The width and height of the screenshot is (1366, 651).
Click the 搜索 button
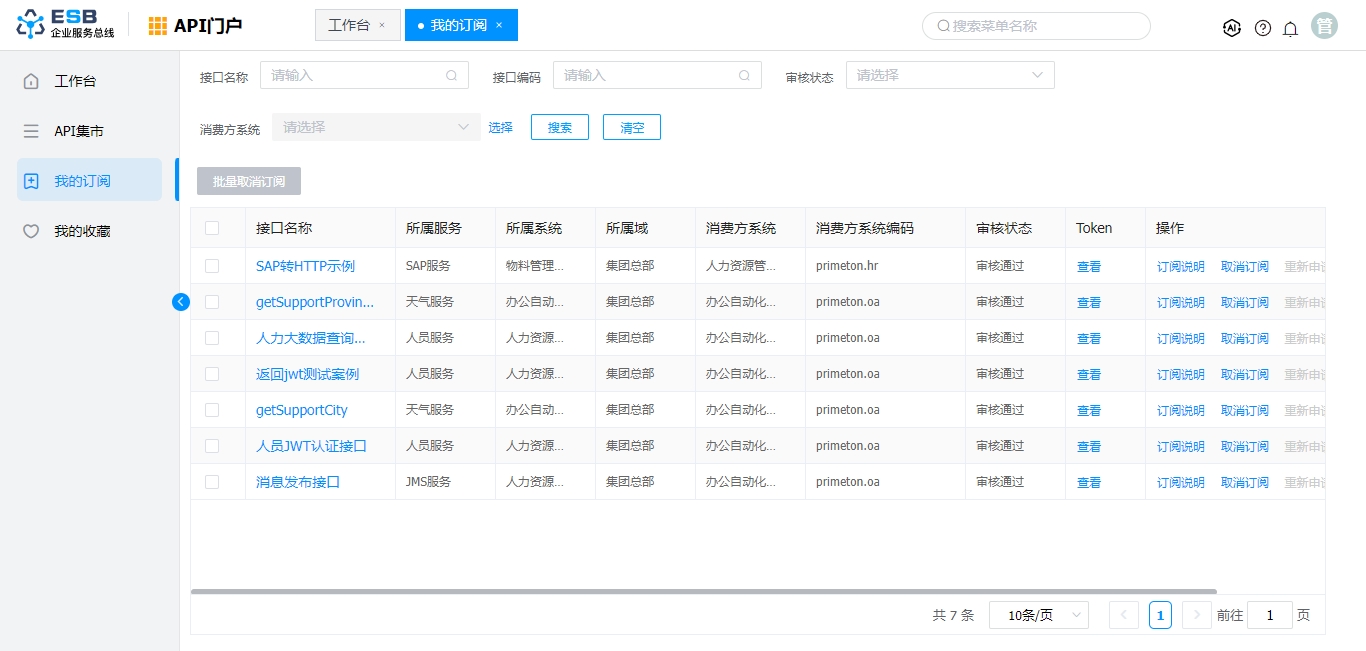pos(560,127)
